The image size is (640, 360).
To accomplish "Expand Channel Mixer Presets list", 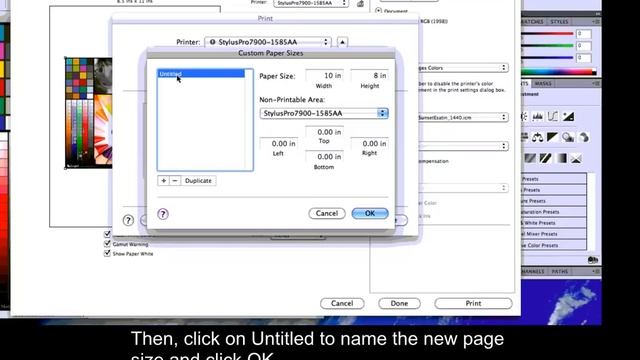I will (x=553, y=234).
